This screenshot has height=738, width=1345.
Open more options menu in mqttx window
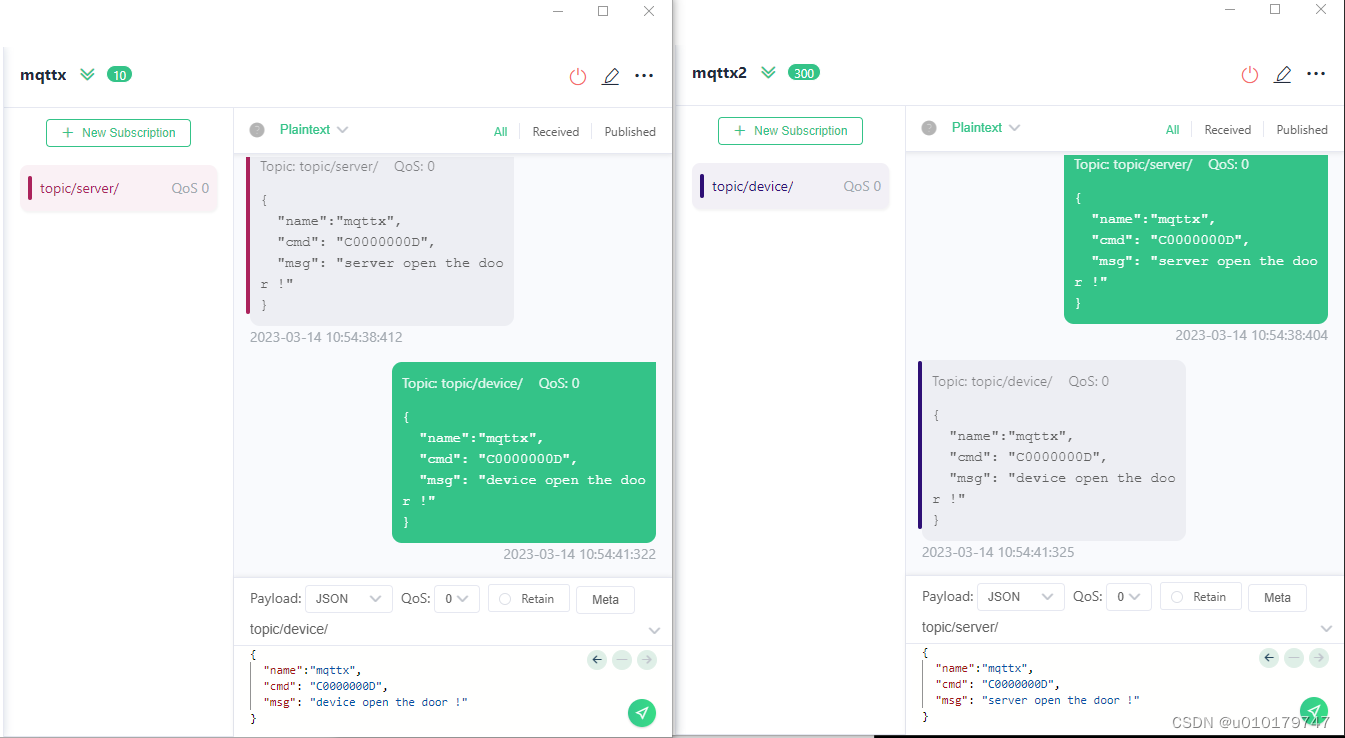(644, 76)
